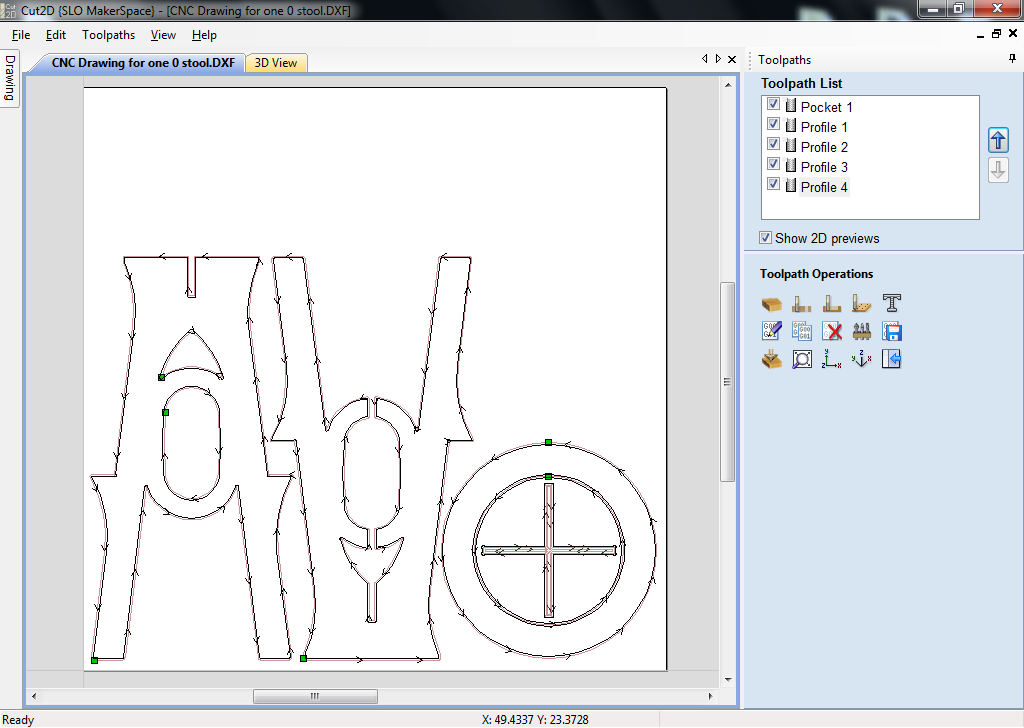Open the Tool Database
The image size is (1024, 728).
[x=861, y=331]
